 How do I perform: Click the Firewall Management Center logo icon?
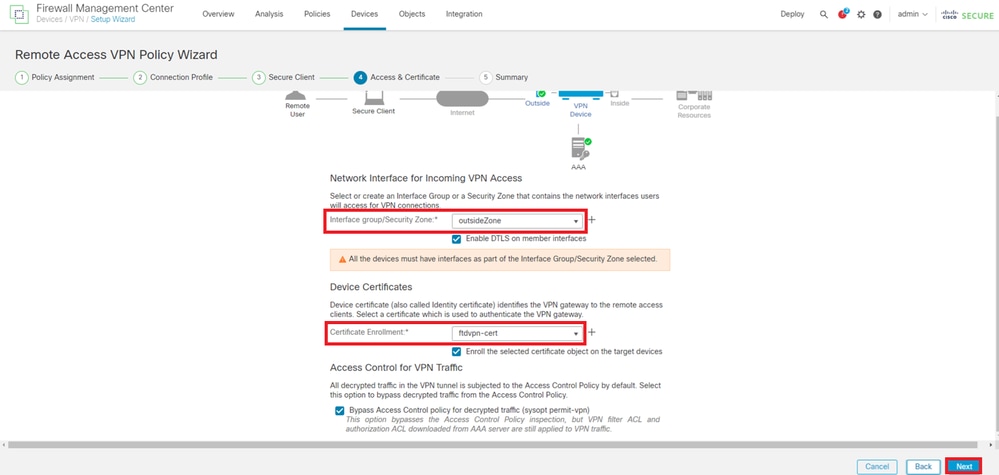(17, 14)
